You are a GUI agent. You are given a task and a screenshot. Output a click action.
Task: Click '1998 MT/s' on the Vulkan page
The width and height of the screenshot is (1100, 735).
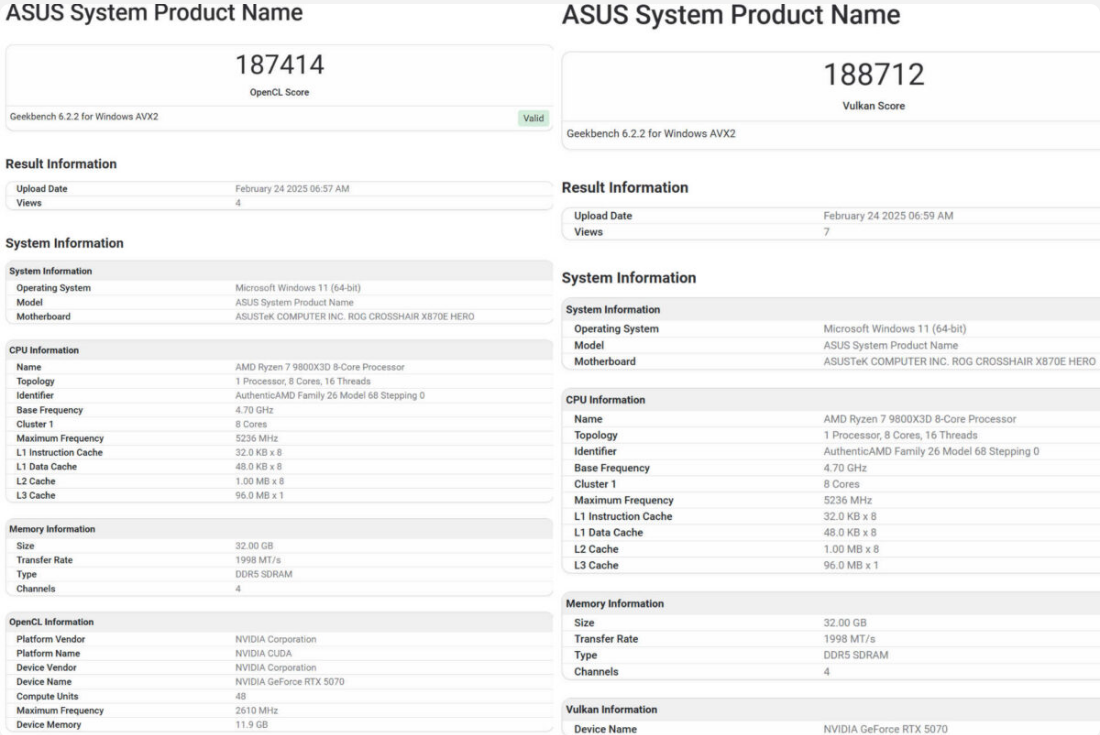click(x=849, y=639)
